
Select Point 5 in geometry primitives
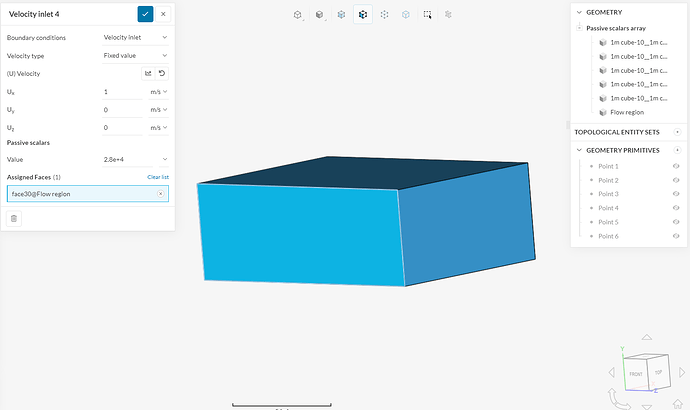tap(608, 222)
